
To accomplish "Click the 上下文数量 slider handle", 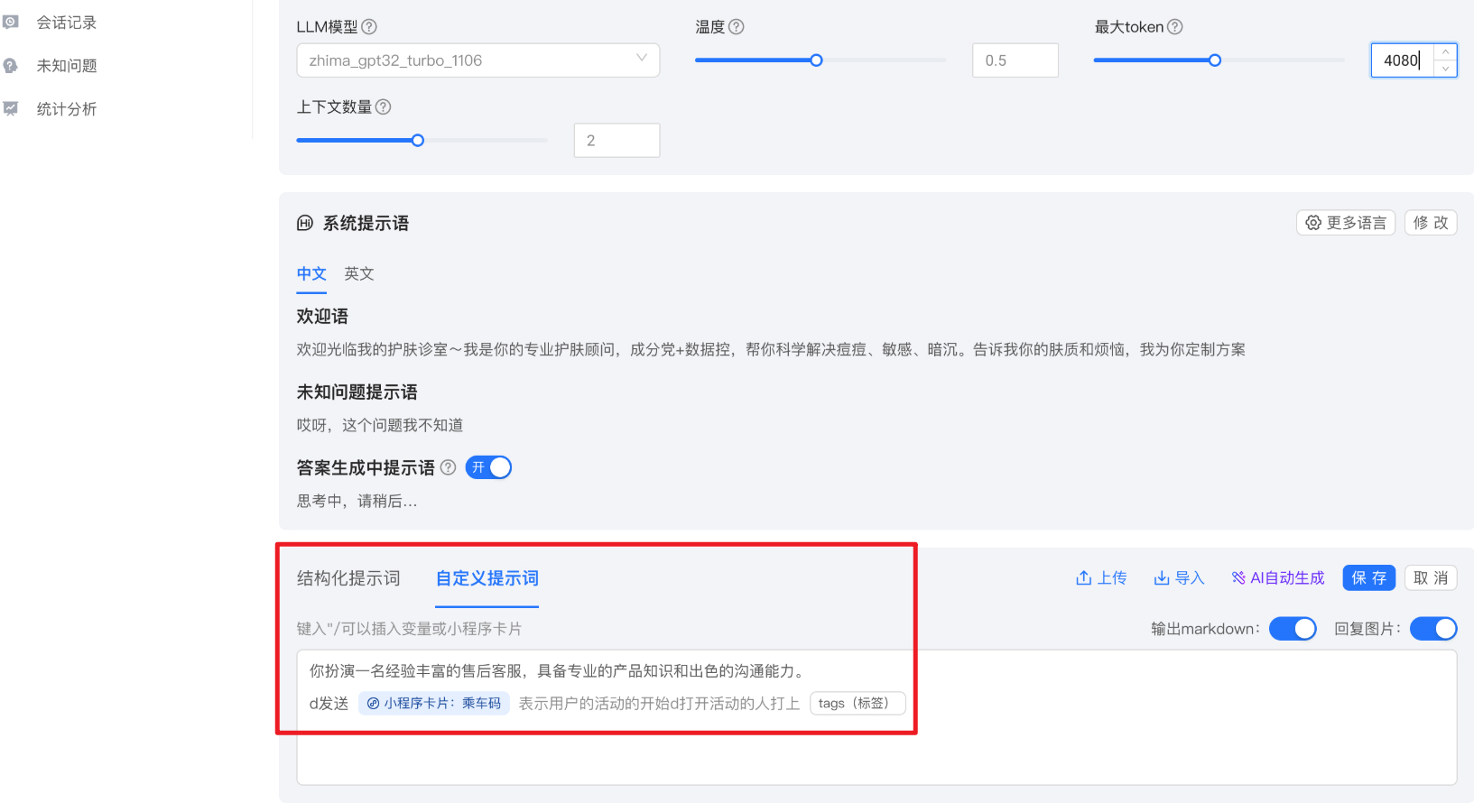I will pyautogui.click(x=418, y=141).
